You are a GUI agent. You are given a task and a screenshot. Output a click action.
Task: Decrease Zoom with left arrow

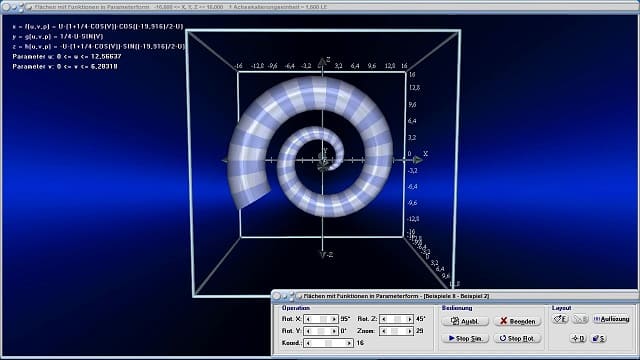383,331
